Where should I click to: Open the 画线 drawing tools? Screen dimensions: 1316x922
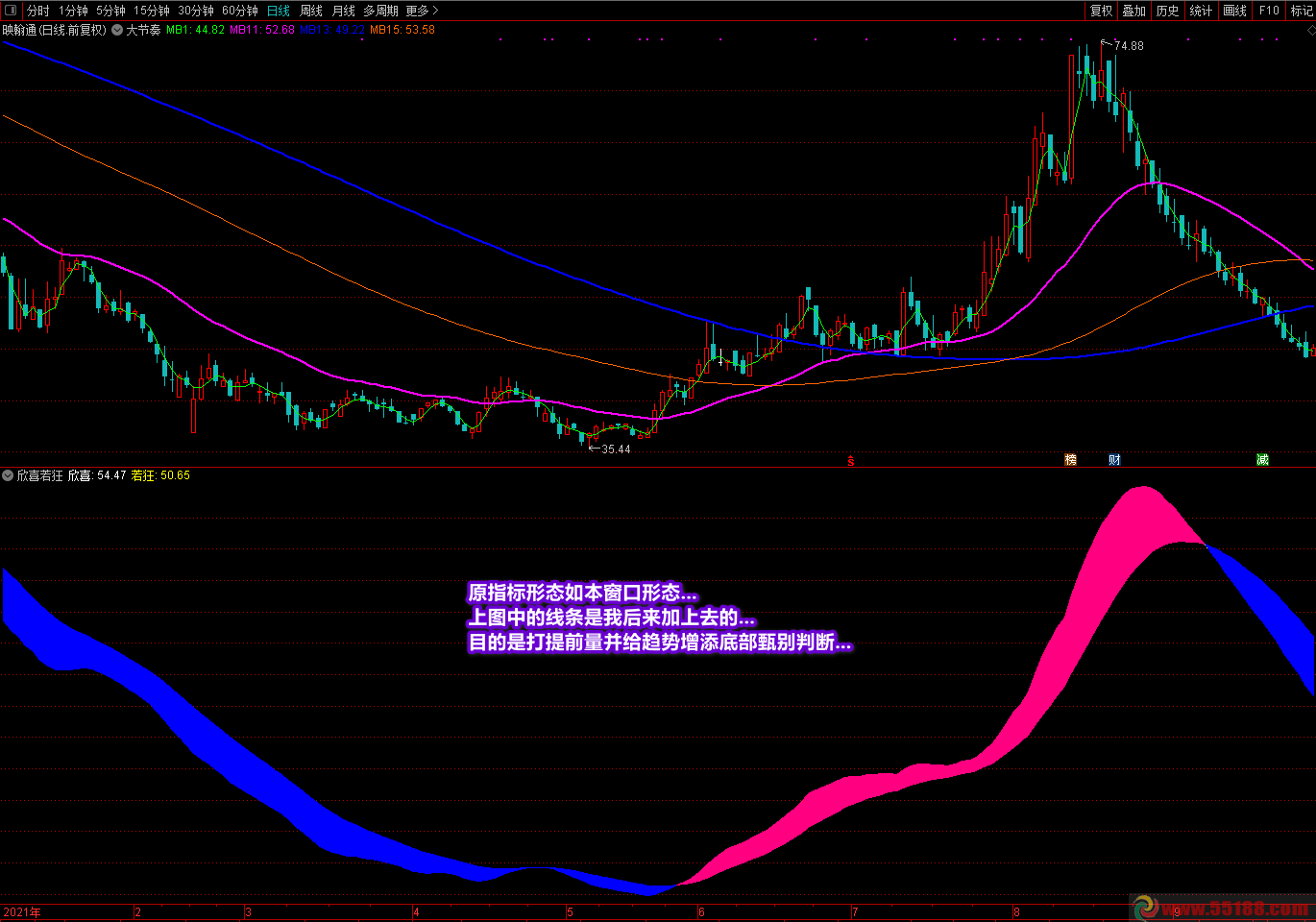[x=1234, y=11]
